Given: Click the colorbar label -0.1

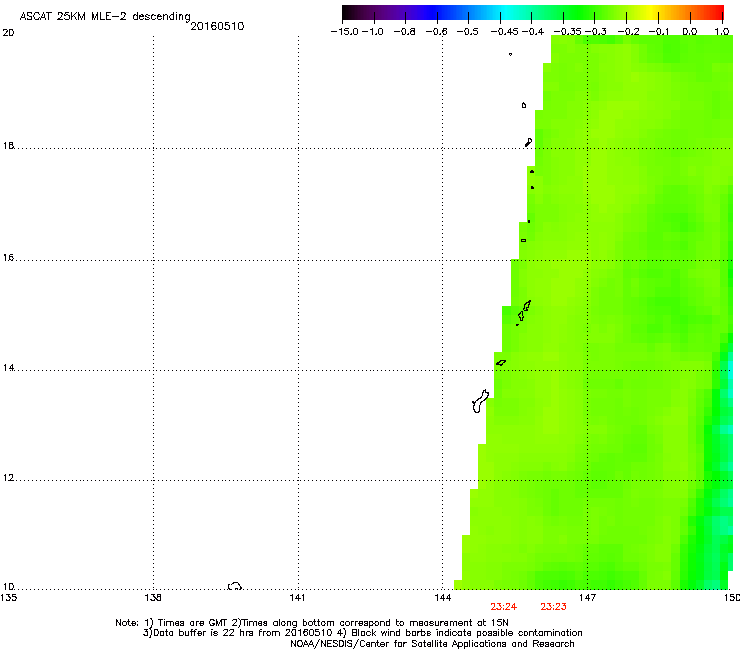Looking at the screenshot, I should [659, 32].
